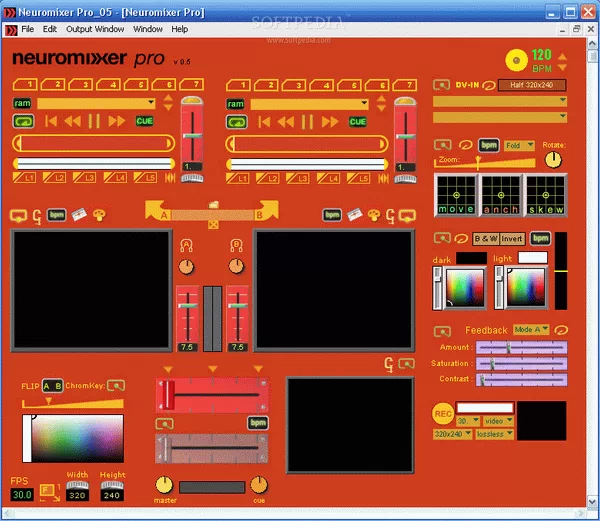The image size is (600, 521).
Task: Click the right deck CUE button
Action: pyautogui.click(x=357, y=122)
